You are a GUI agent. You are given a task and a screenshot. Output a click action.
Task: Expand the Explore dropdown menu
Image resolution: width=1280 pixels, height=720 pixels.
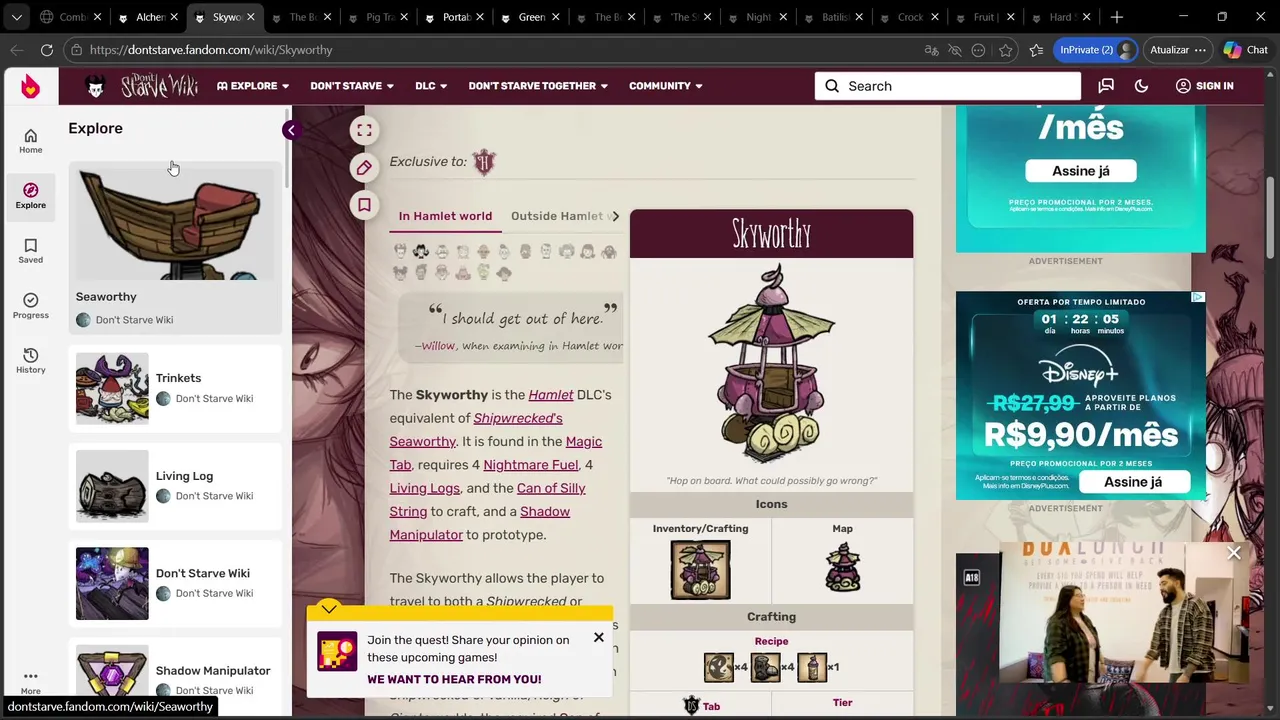(253, 86)
